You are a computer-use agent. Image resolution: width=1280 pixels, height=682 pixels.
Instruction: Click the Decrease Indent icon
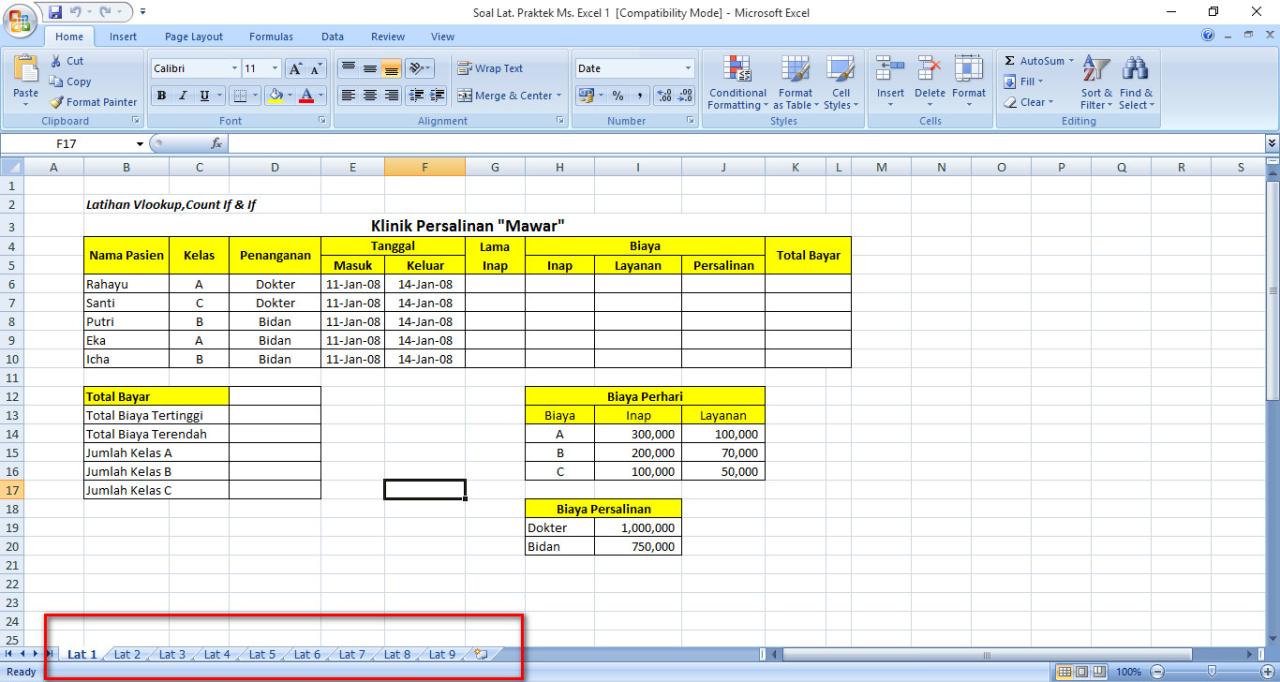418,96
